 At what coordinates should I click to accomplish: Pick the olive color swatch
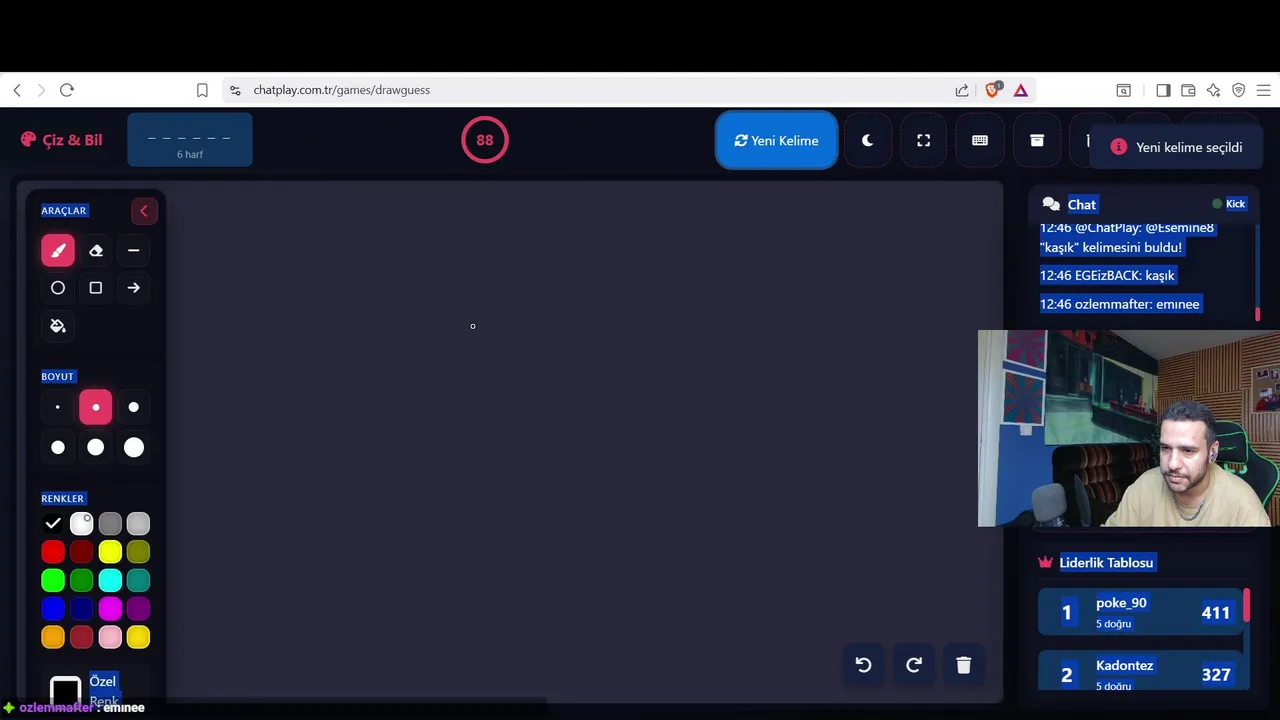point(139,551)
